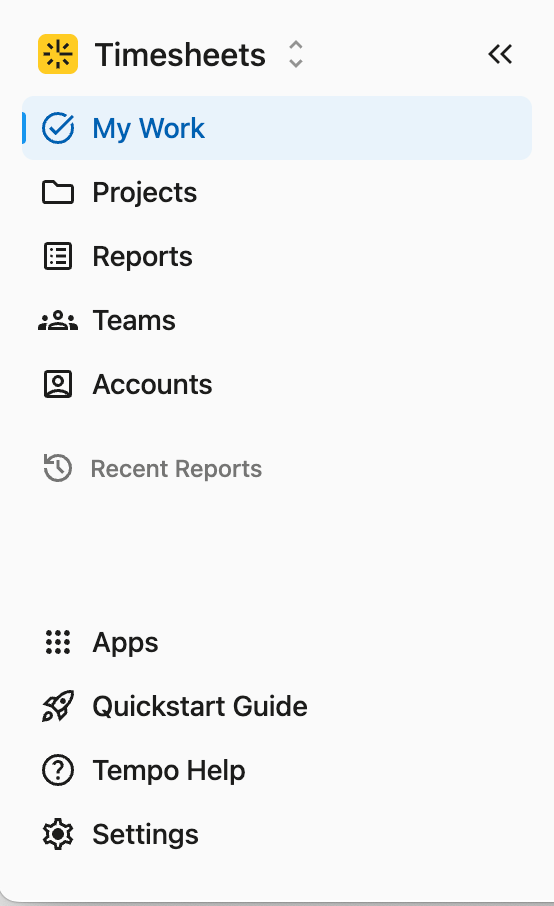
Task: Select the My Work menu item
Action: click(x=277, y=128)
